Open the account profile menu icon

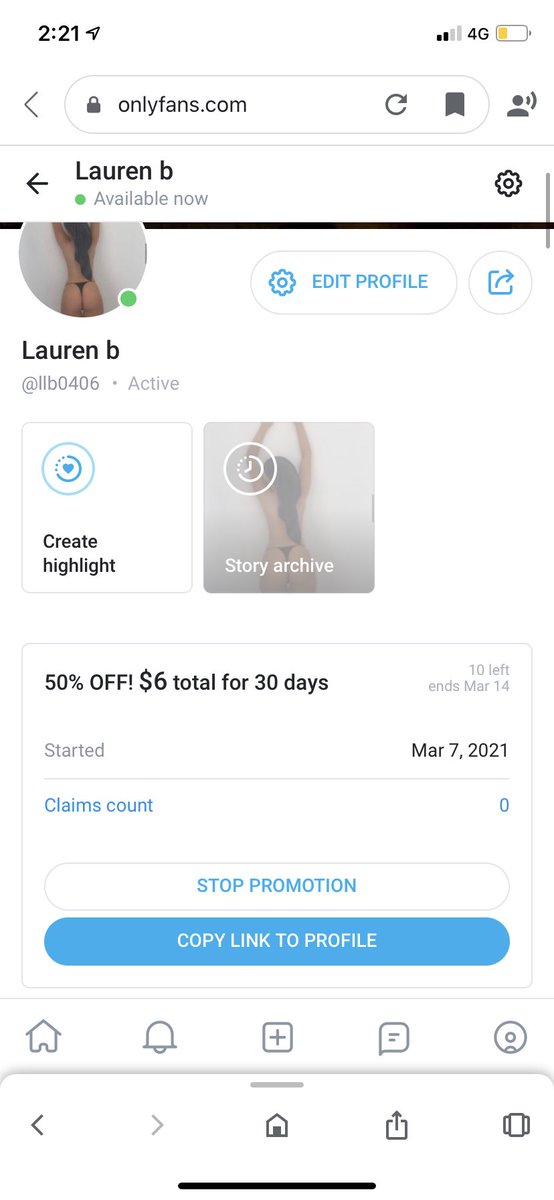click(x=510, y=1038)
